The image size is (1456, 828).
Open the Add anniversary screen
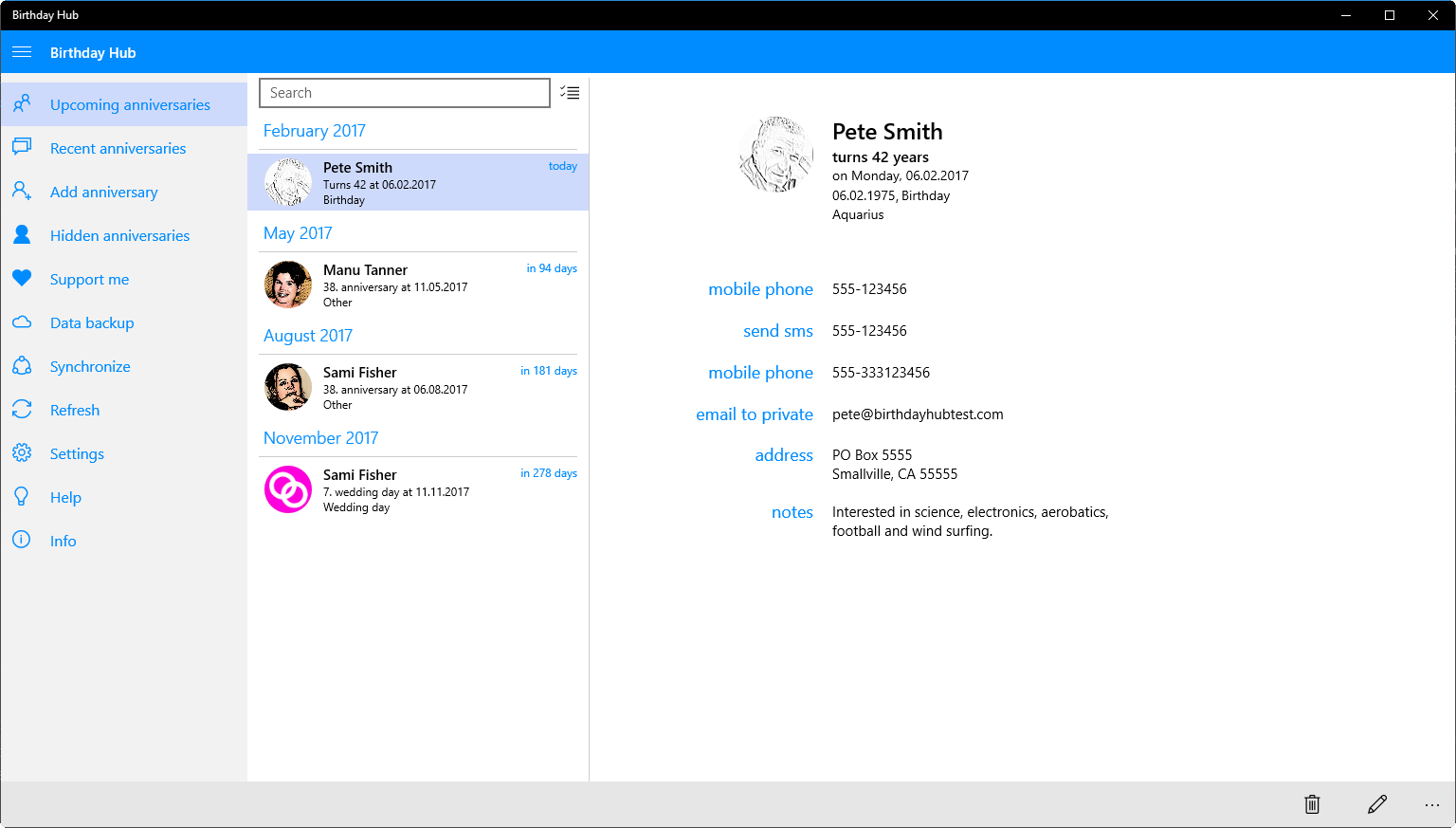click(103, 192)
